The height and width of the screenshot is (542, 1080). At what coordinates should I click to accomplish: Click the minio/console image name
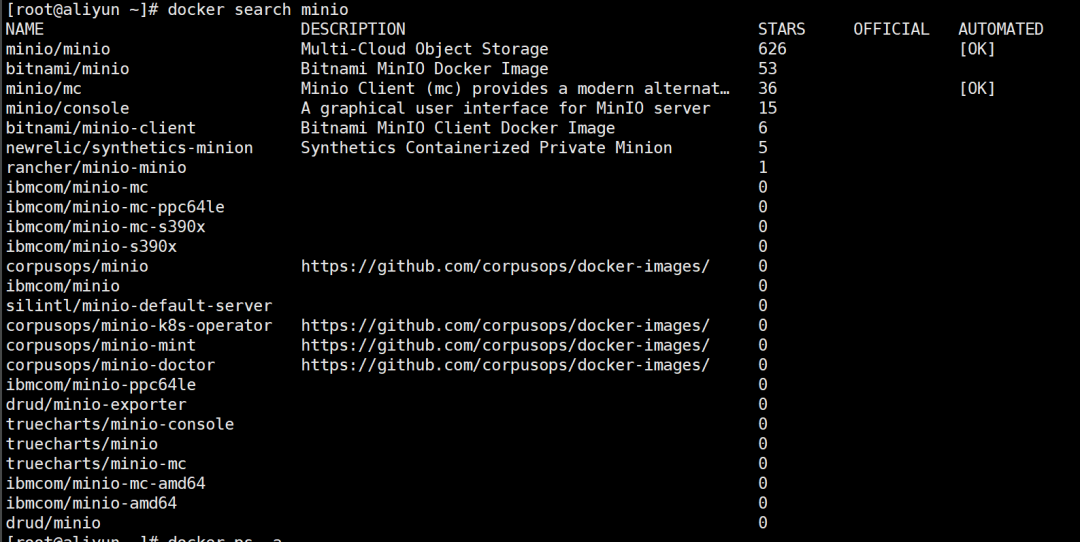(x=67, y=108)
